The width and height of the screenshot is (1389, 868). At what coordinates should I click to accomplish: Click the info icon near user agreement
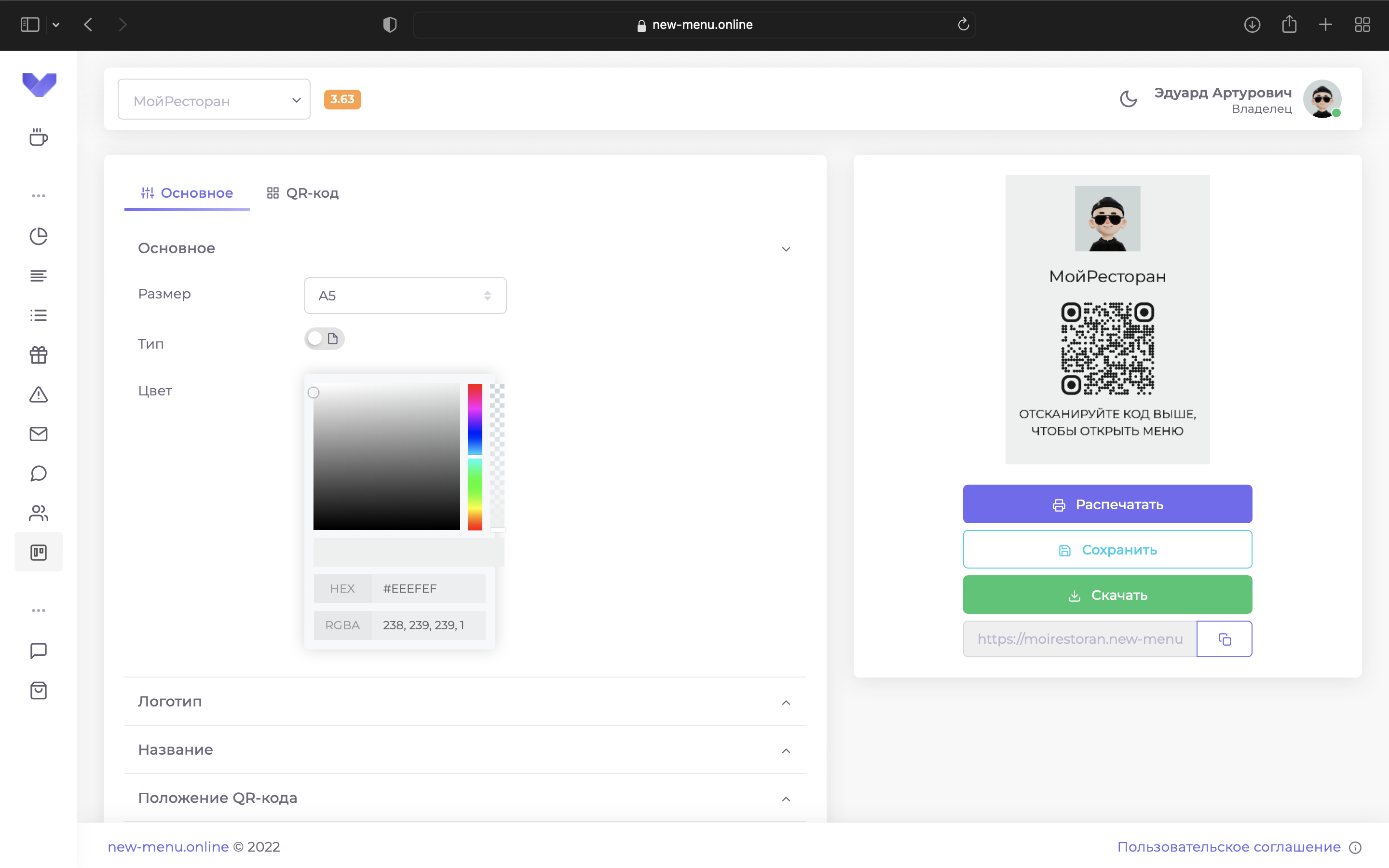tap(1355, 847)
